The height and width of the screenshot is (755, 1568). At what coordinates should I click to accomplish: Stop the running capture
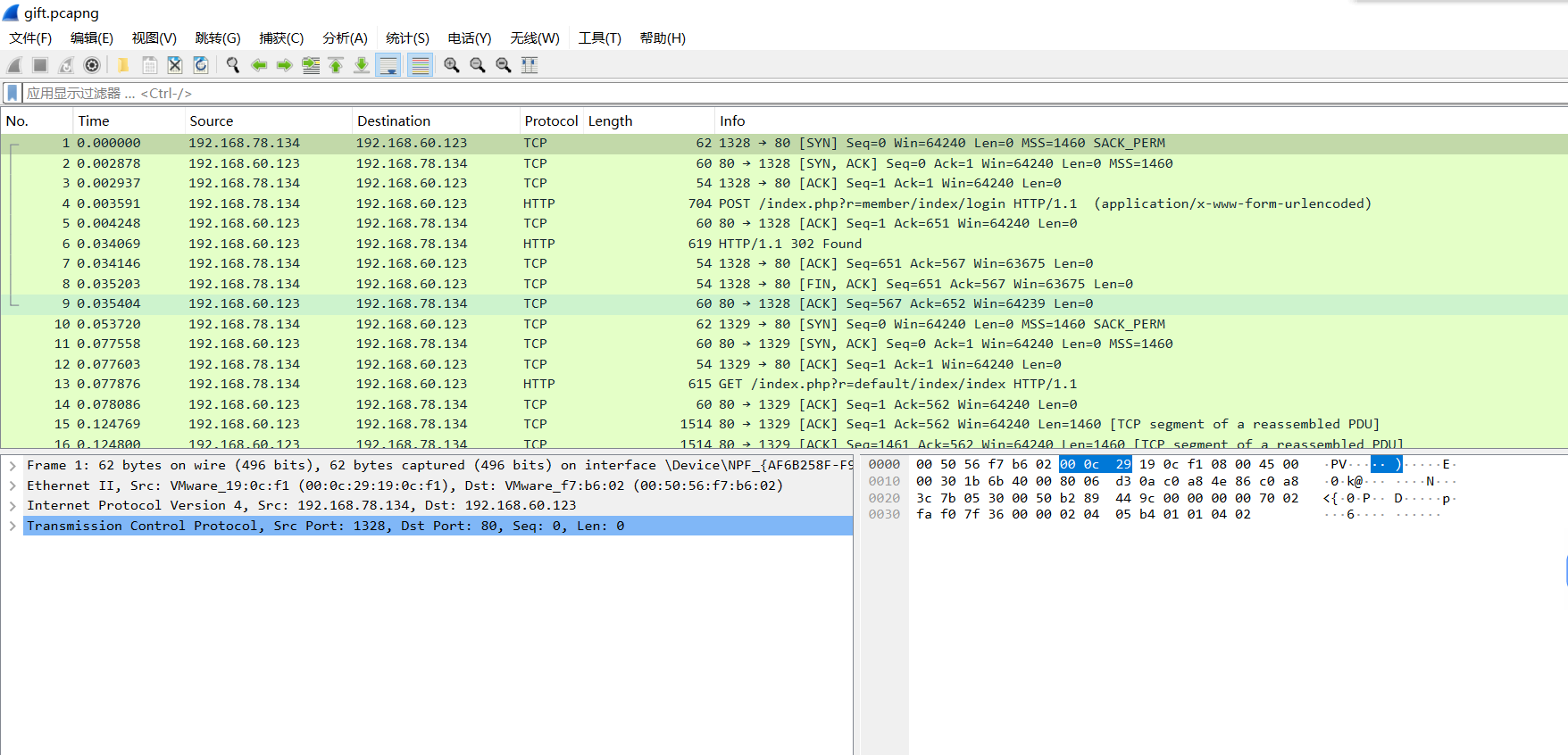click(40, 65)
